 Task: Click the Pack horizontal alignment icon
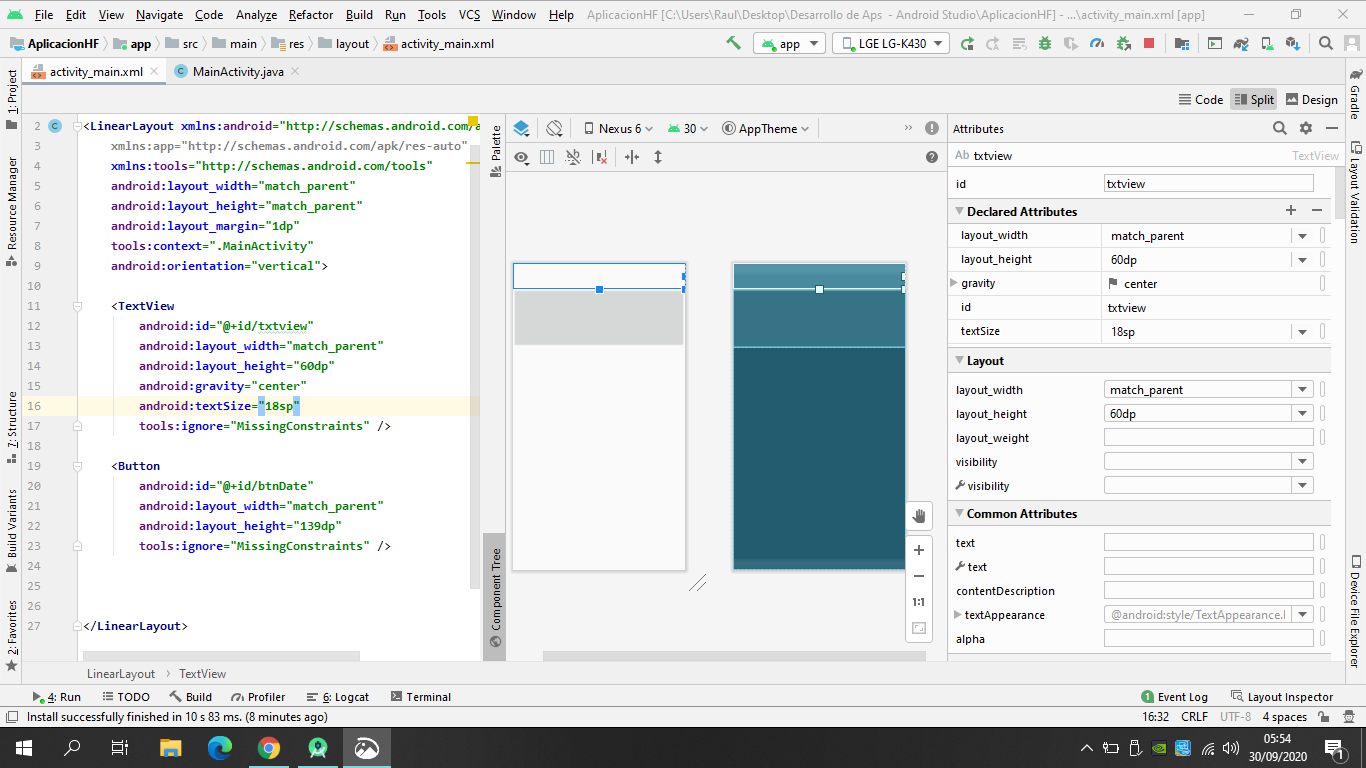632,157
